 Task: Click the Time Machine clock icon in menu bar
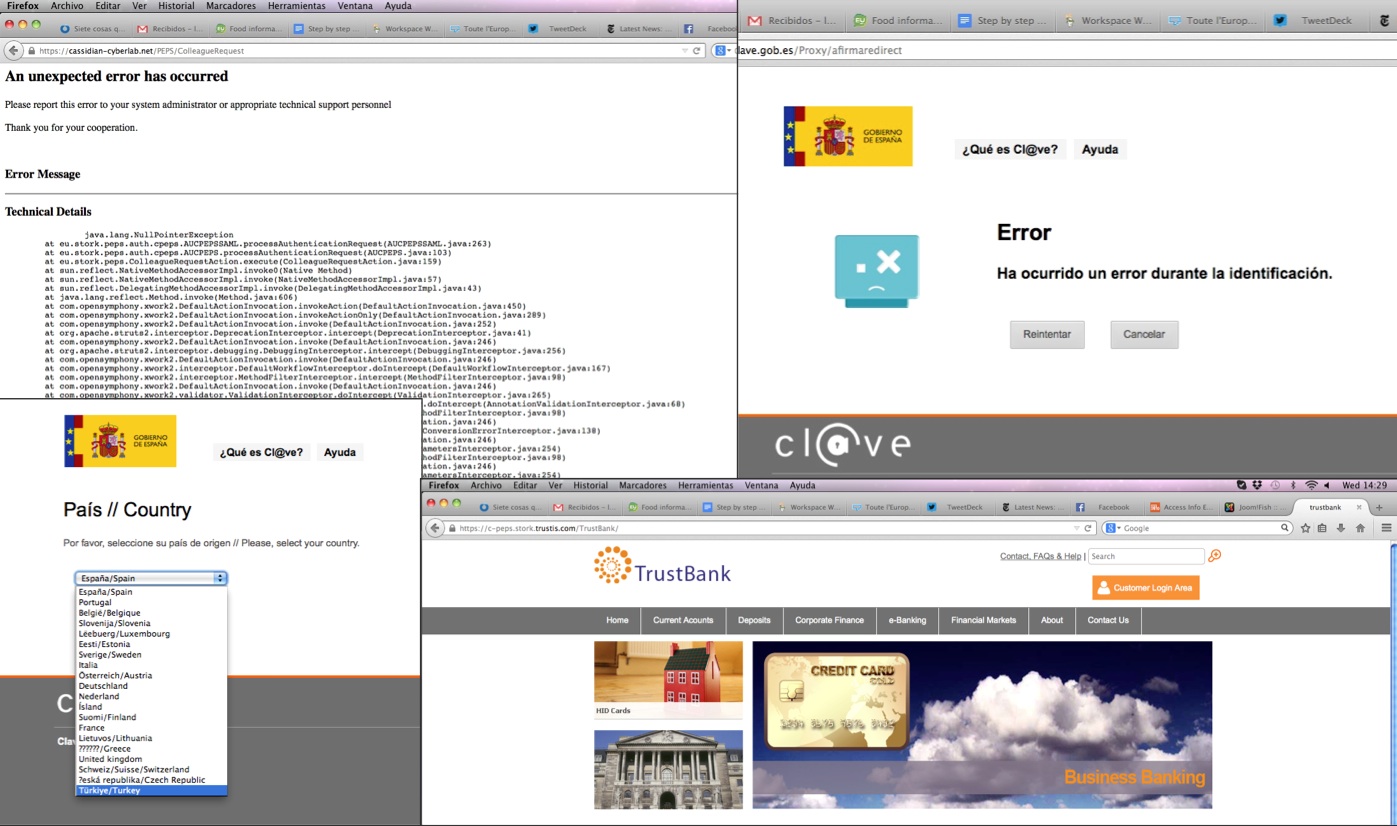point(1275,485)
